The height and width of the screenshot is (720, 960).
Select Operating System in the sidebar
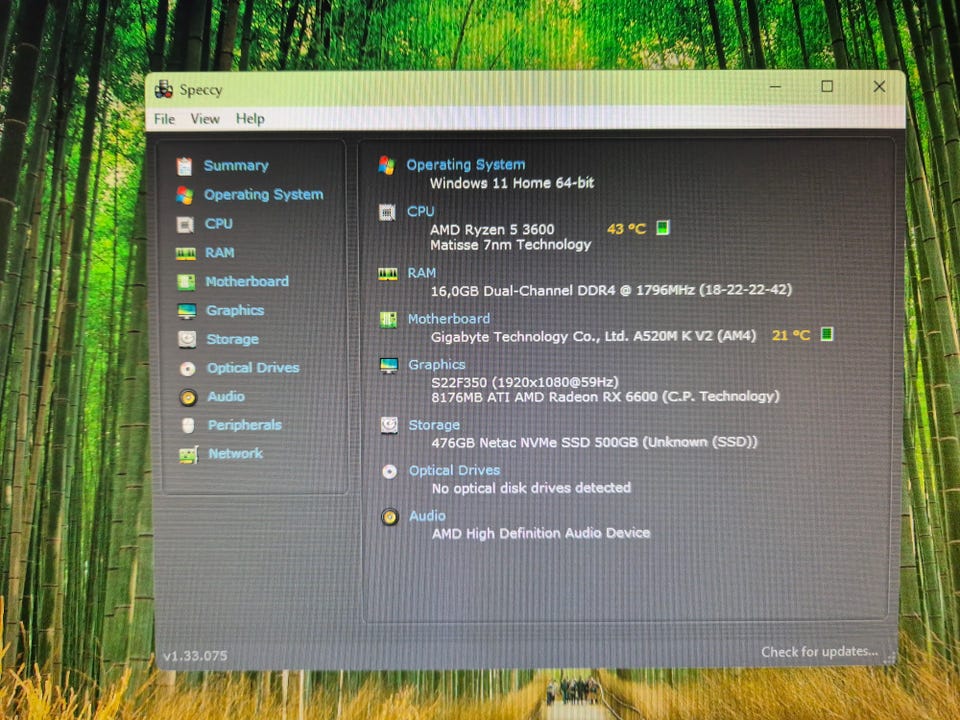pyautogui.click(x=263, y=195)
